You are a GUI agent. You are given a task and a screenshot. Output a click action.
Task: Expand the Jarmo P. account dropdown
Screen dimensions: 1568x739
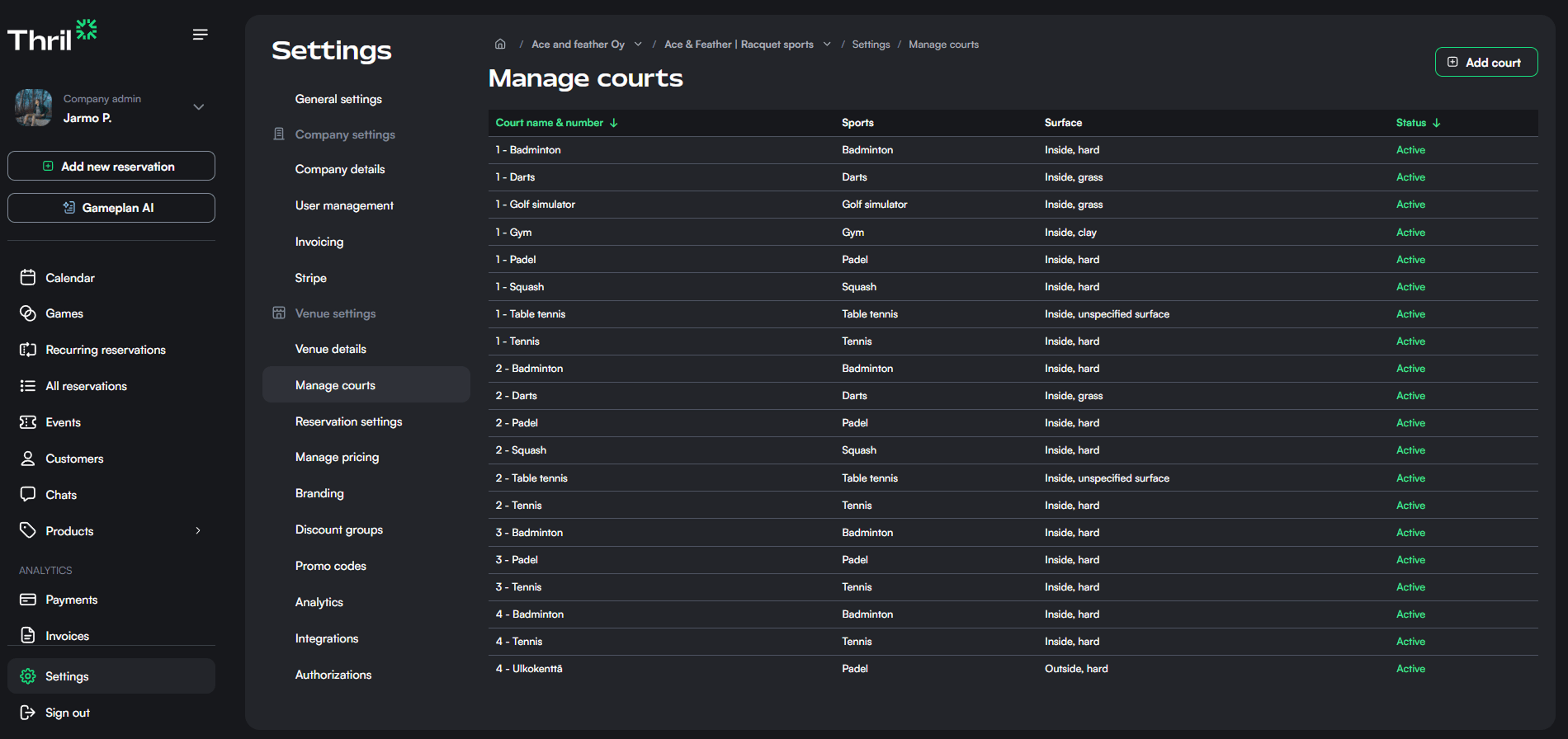point(198,107)
